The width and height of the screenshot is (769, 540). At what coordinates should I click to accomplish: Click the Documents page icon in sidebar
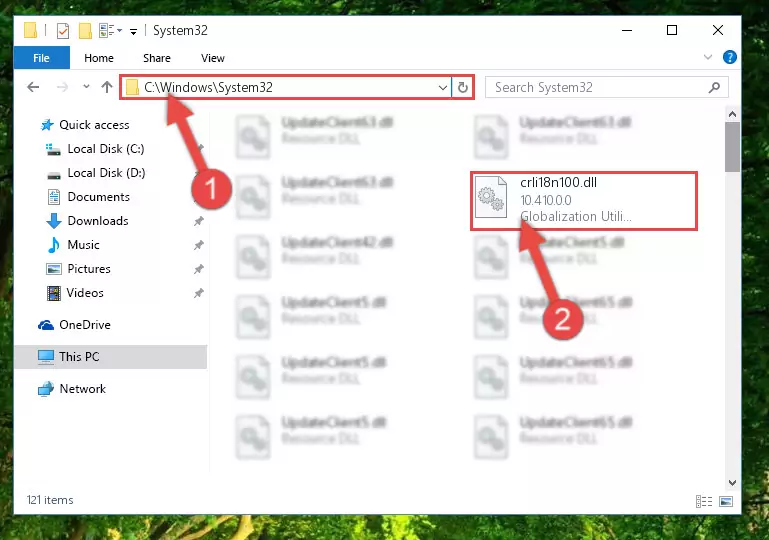click(x=53, y=197)
